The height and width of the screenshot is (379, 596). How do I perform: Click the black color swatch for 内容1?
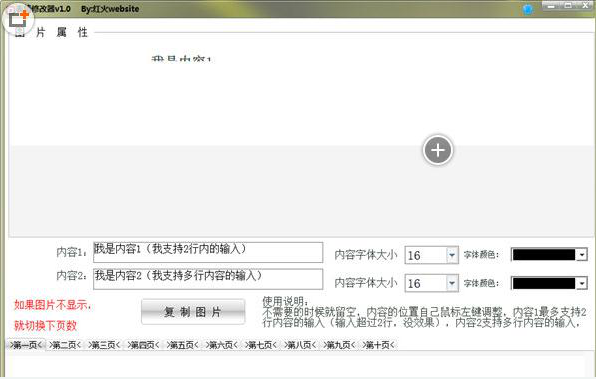click(x=544, y=255)
